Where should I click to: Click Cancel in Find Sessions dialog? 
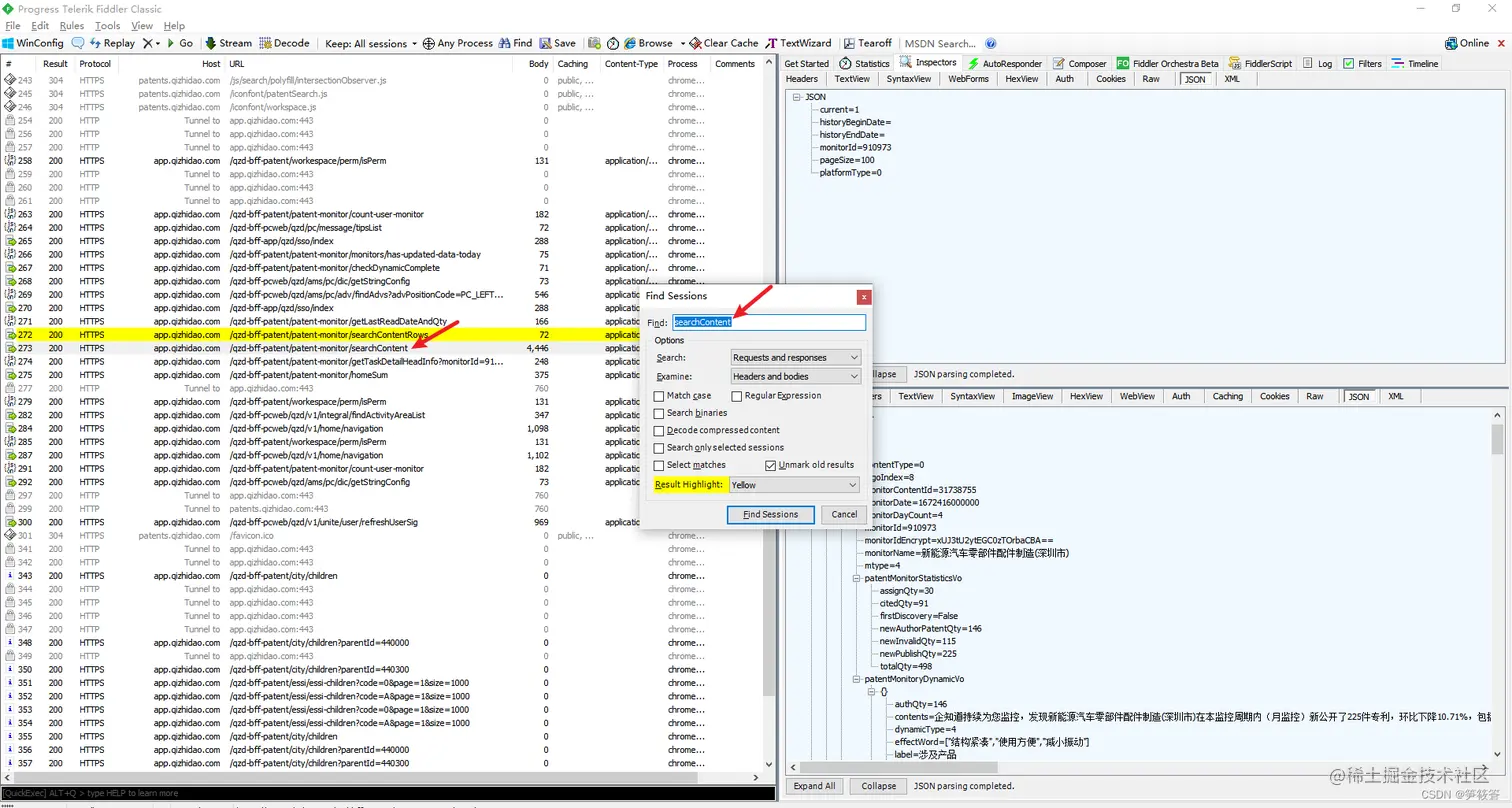(x=844, y=514)
